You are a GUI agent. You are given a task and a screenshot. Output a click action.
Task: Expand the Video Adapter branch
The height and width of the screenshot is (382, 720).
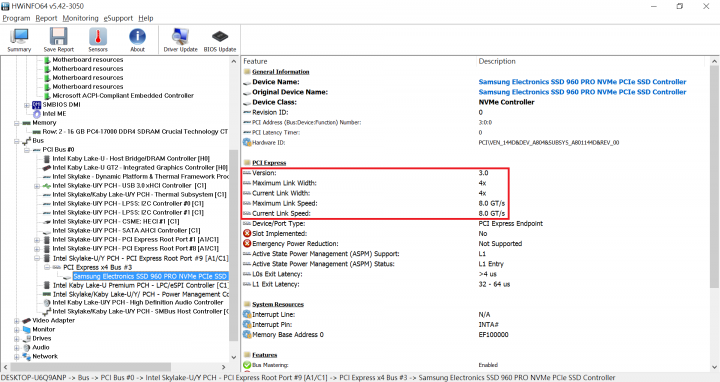17,320
